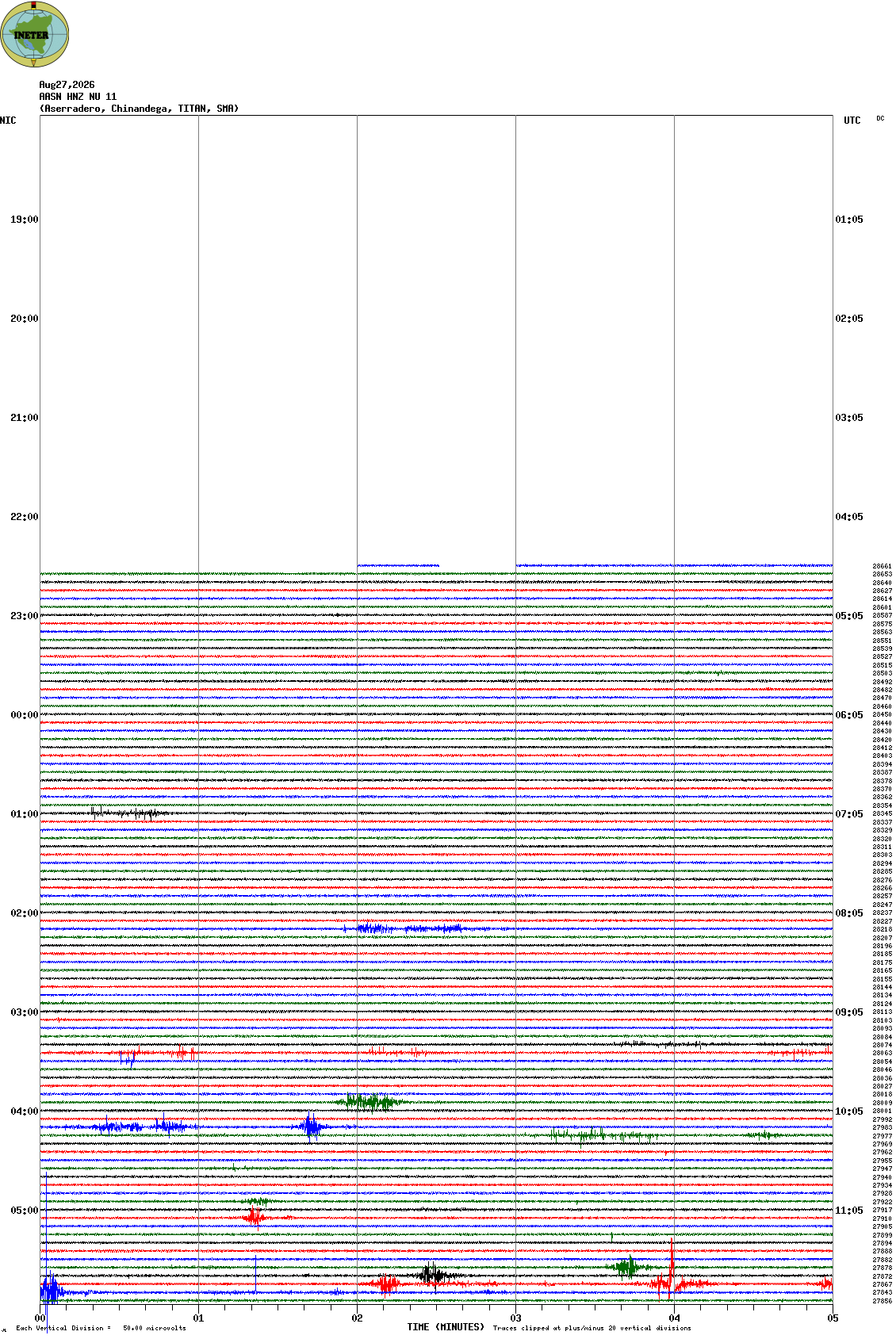Click the "21:00" local time label
The height and width of the screenshot is (1339, 896).
click(24, 418)
